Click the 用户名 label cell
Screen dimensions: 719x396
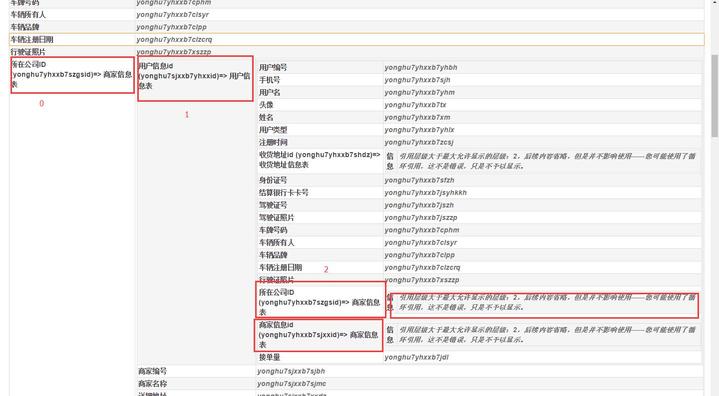[269, 92]
